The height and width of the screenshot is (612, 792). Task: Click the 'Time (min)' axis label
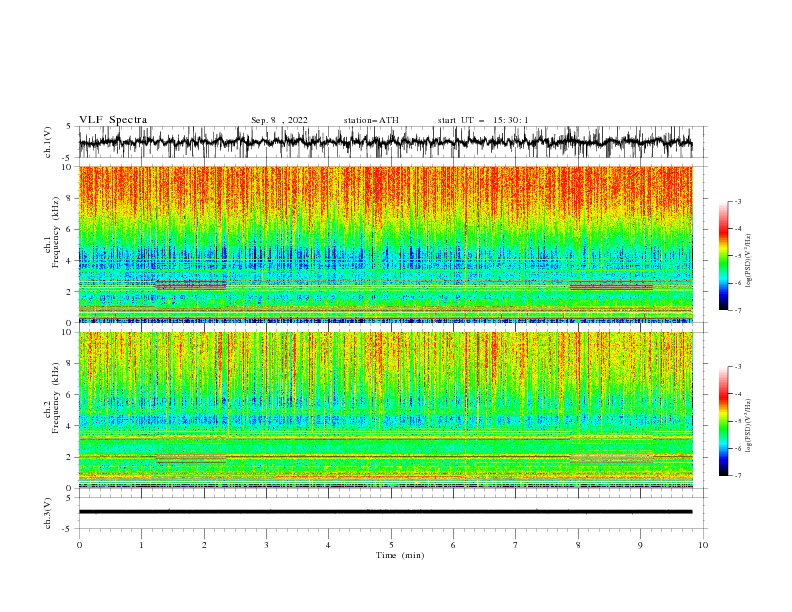400,555
